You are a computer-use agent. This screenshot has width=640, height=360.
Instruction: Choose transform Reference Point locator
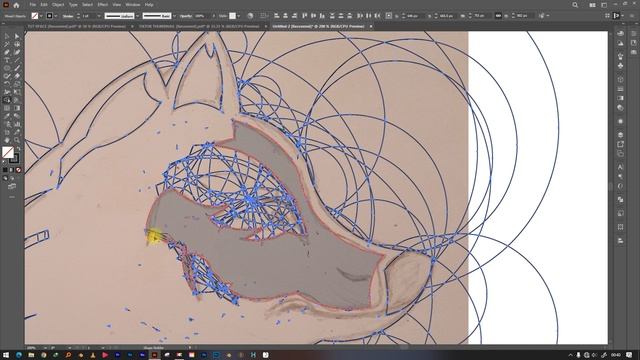tap(389, 16)
